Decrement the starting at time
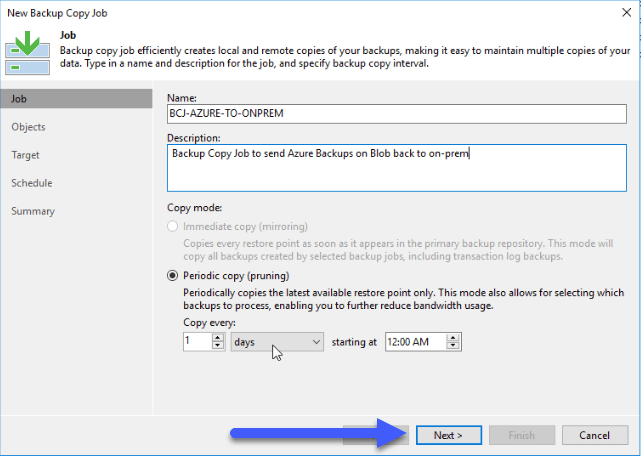The image size is (641, 456). tap(453, 346)
